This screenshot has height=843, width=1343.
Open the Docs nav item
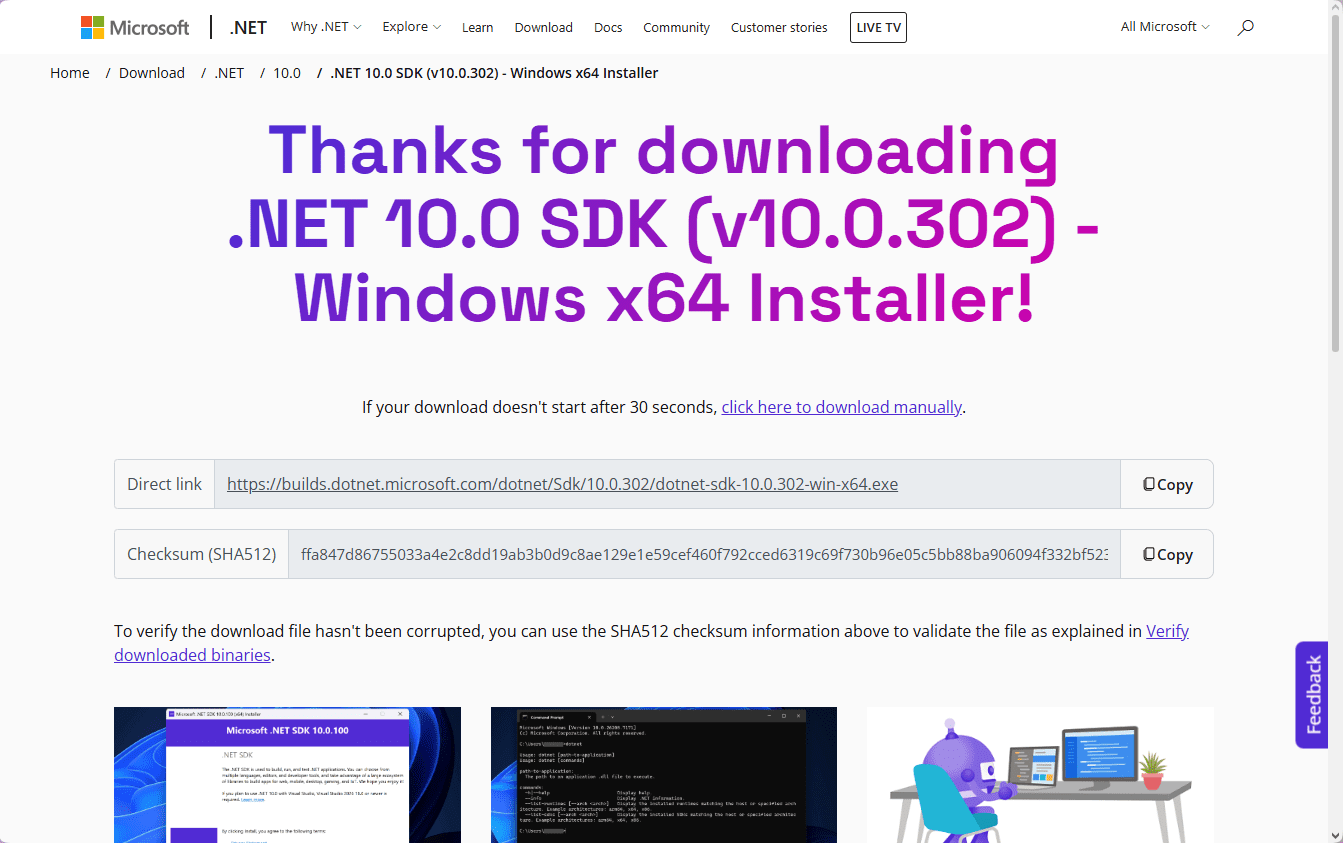(x=608, y=27)
